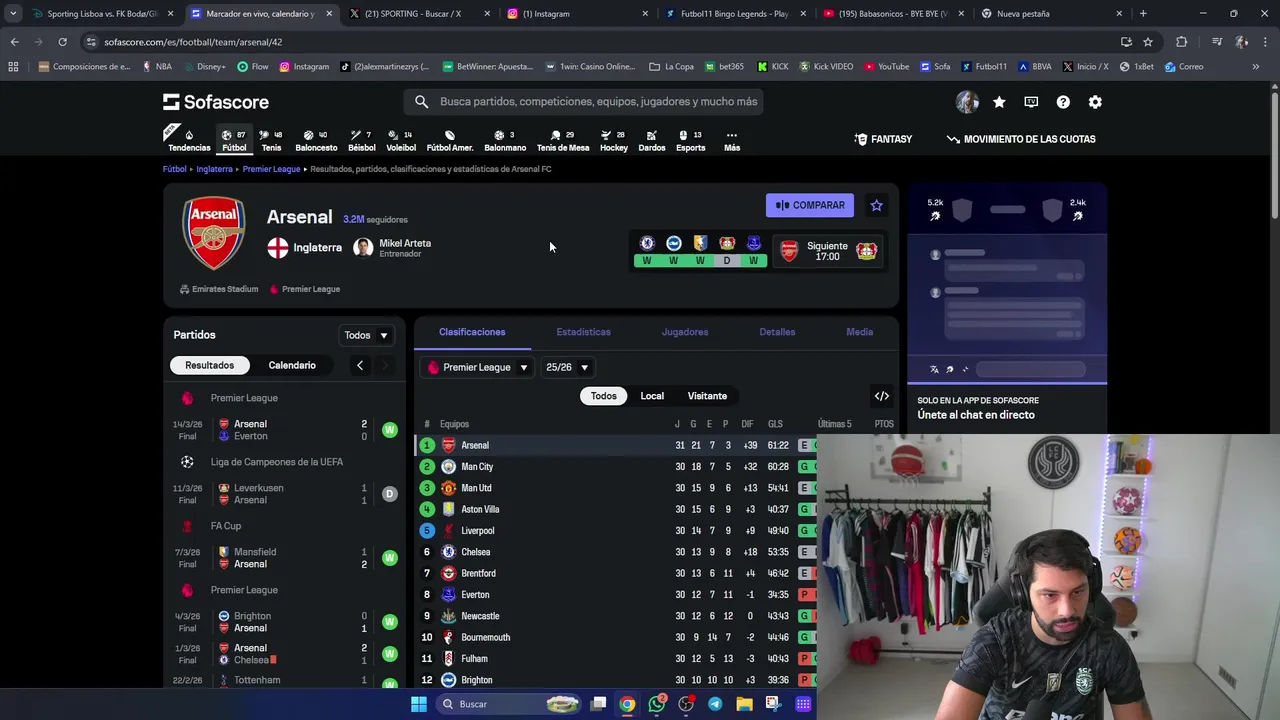Screen dimensions: 1280x720
Task: Open the bet365 bookmark
Action: (x=724, y=67)
